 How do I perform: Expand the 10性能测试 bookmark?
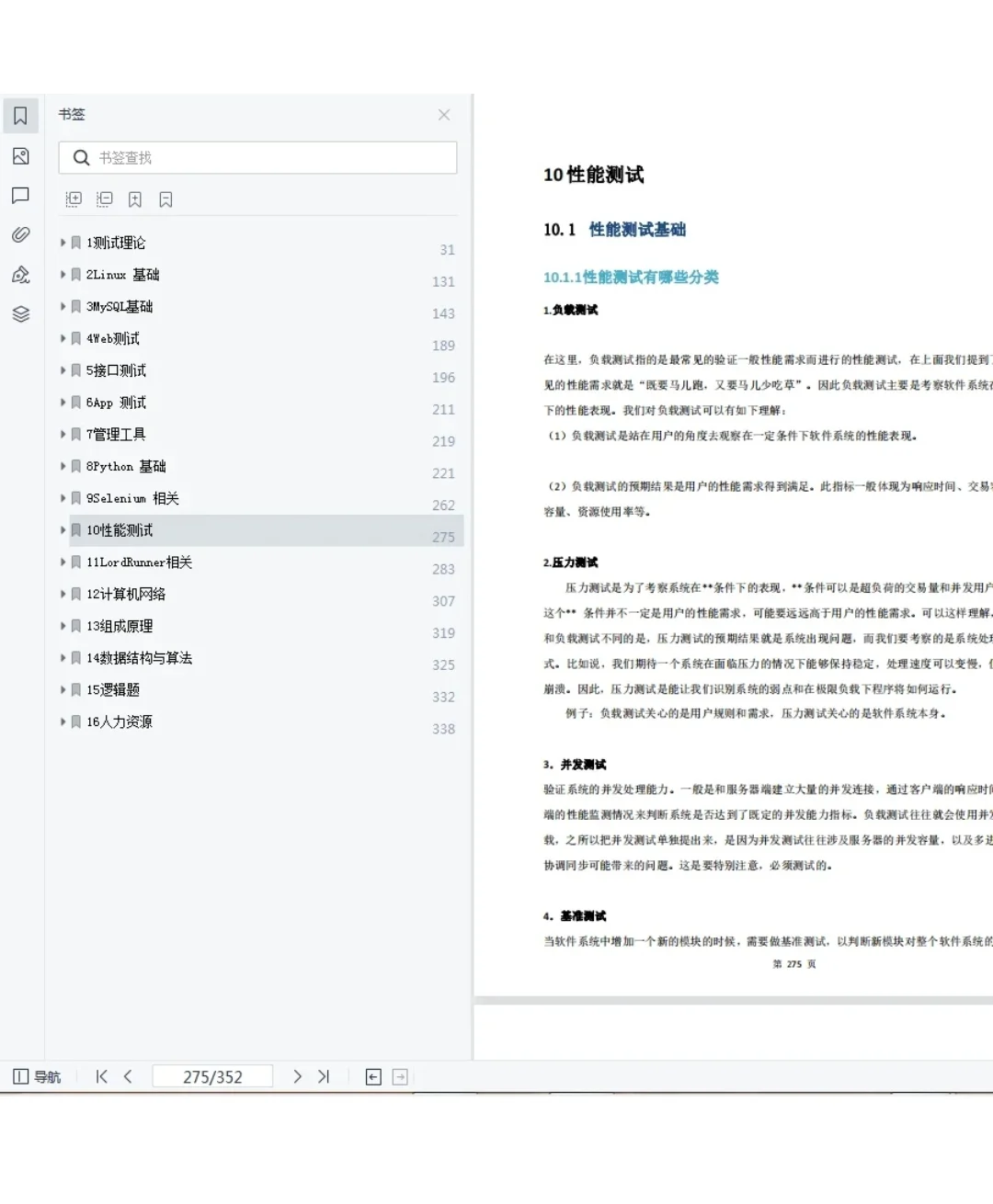pos(62,529)
